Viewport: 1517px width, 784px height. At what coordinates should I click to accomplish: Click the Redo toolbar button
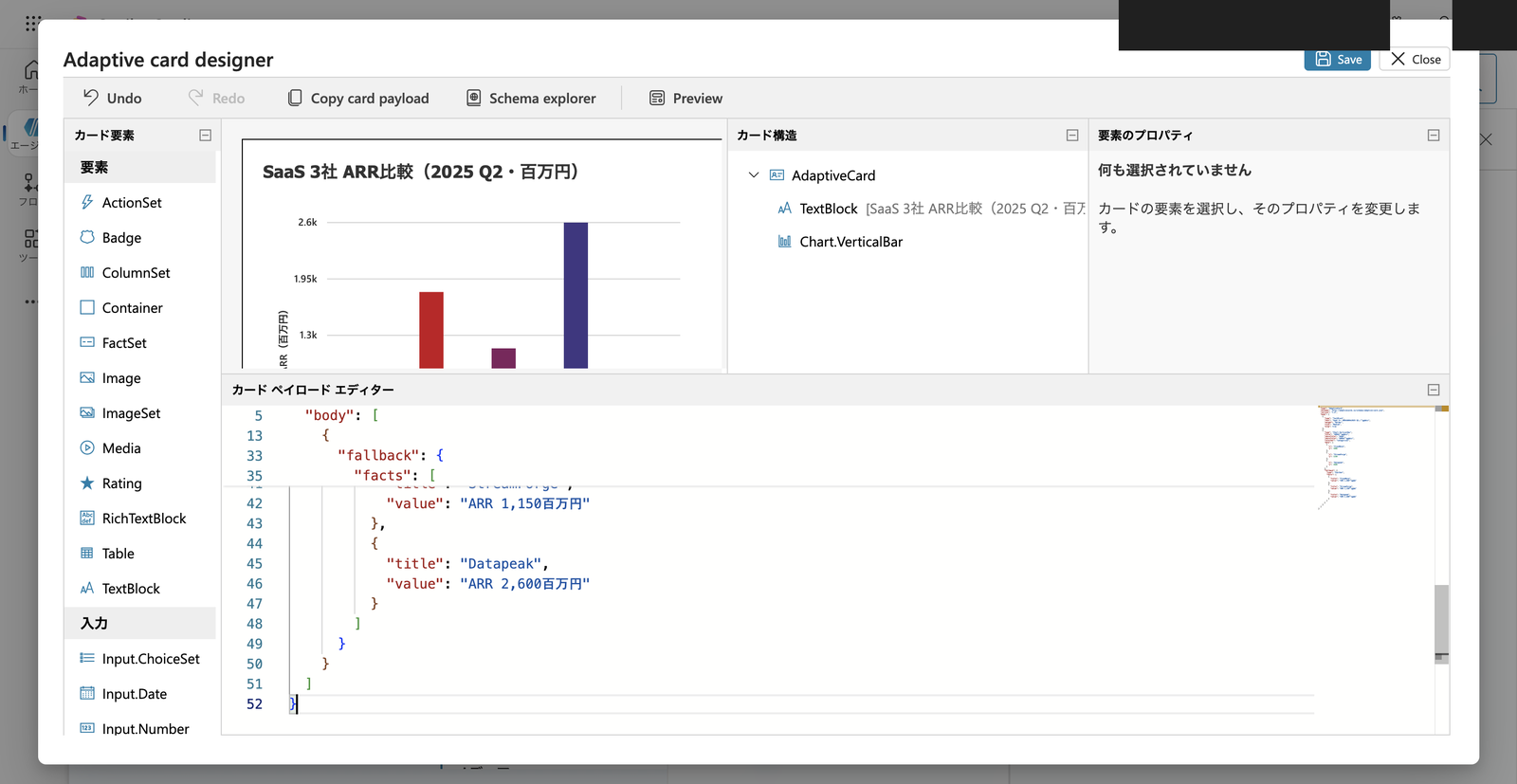(216, 98)
